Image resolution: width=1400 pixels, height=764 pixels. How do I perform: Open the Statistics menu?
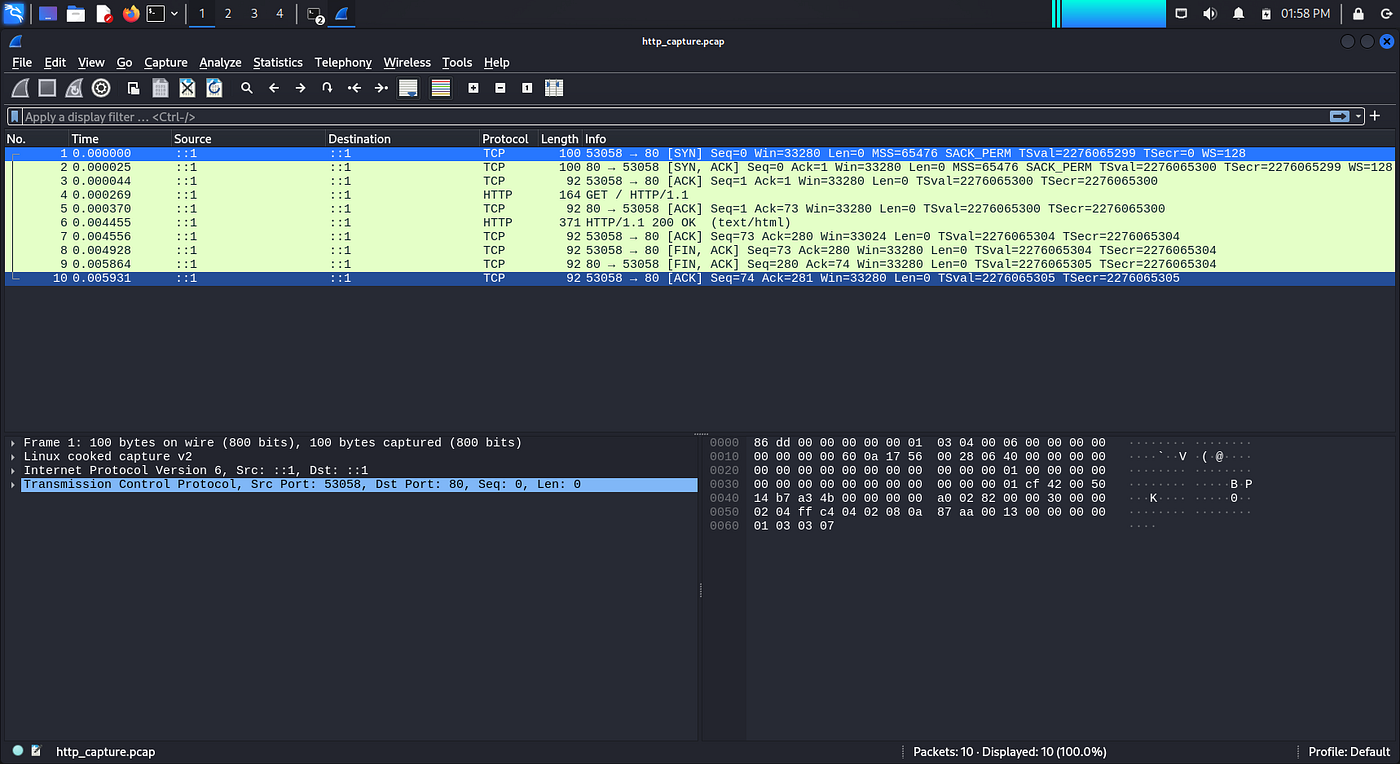click(x=278, y=62)
